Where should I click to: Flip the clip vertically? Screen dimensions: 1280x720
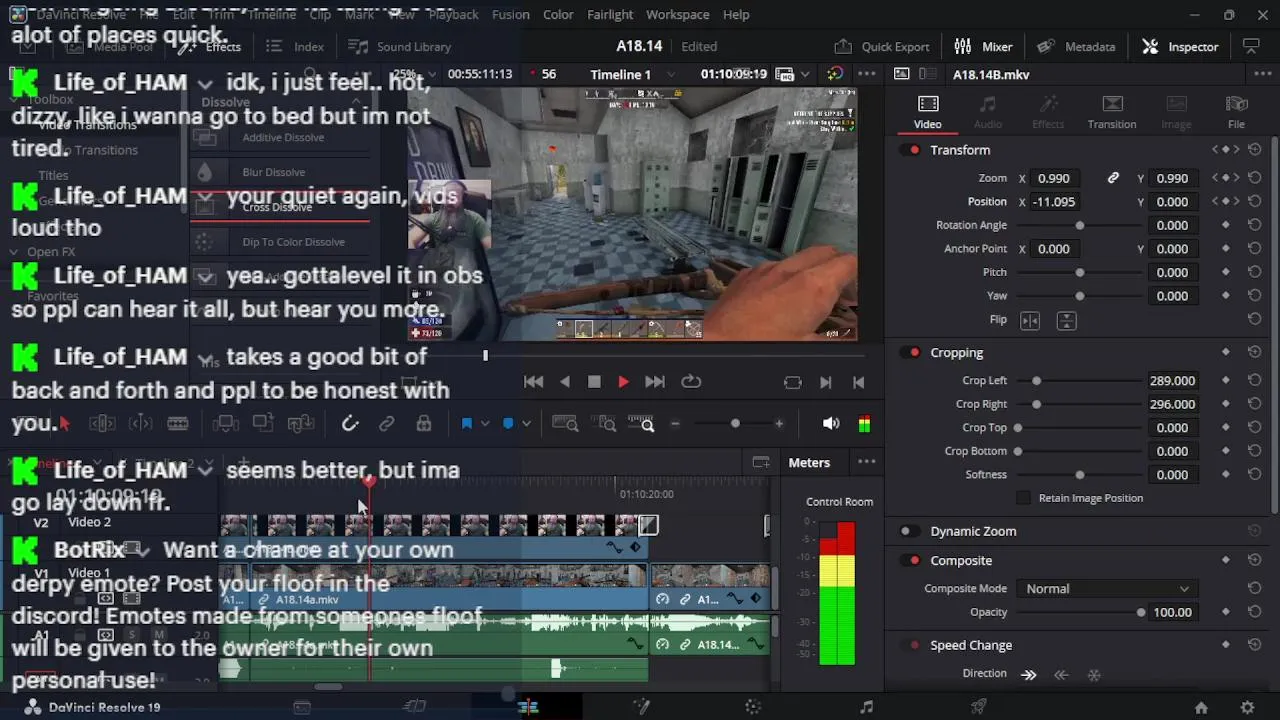tap(1066, 320)
